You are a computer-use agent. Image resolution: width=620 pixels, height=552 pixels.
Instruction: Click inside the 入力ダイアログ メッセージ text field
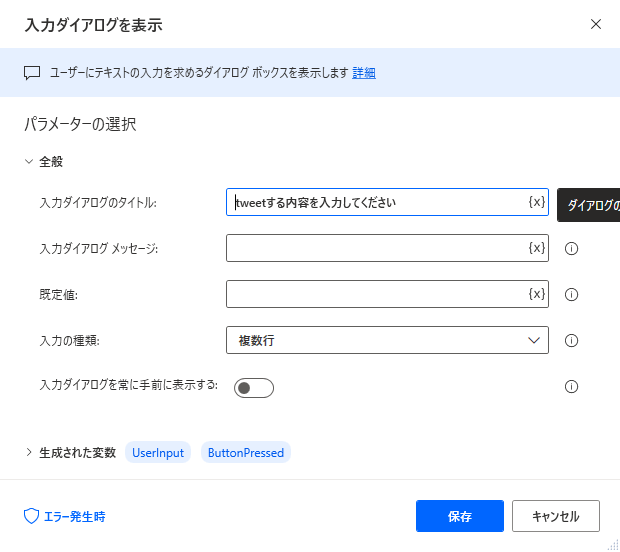[377, 248]
